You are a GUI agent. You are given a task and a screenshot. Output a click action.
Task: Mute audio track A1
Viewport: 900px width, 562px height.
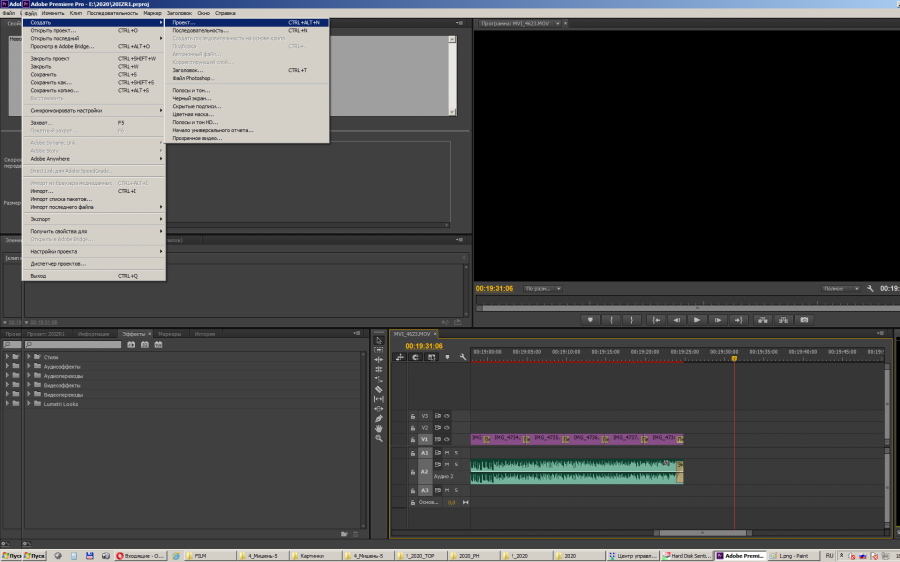(447, 453)
